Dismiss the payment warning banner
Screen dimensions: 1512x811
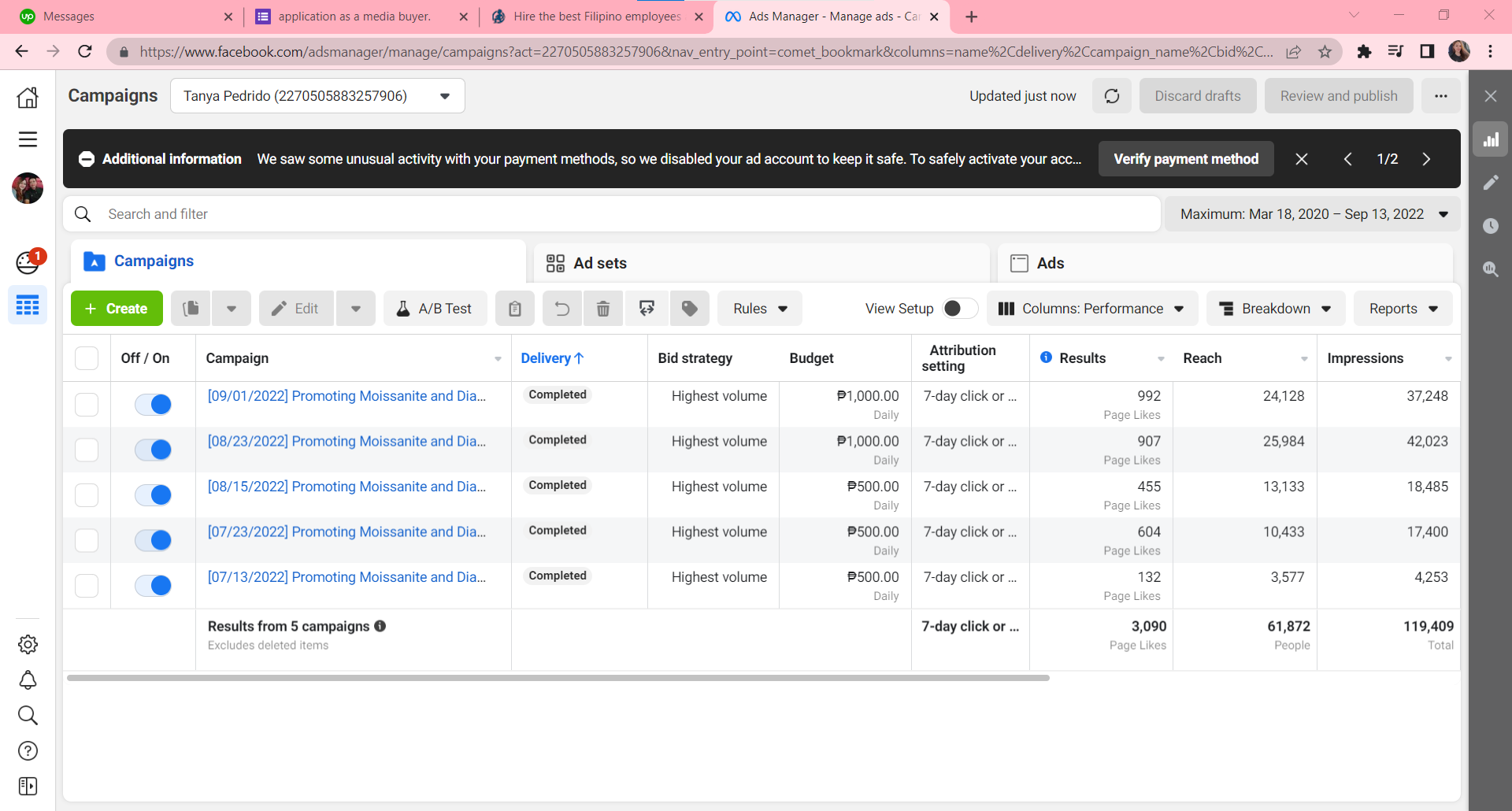click(1302, 159)
